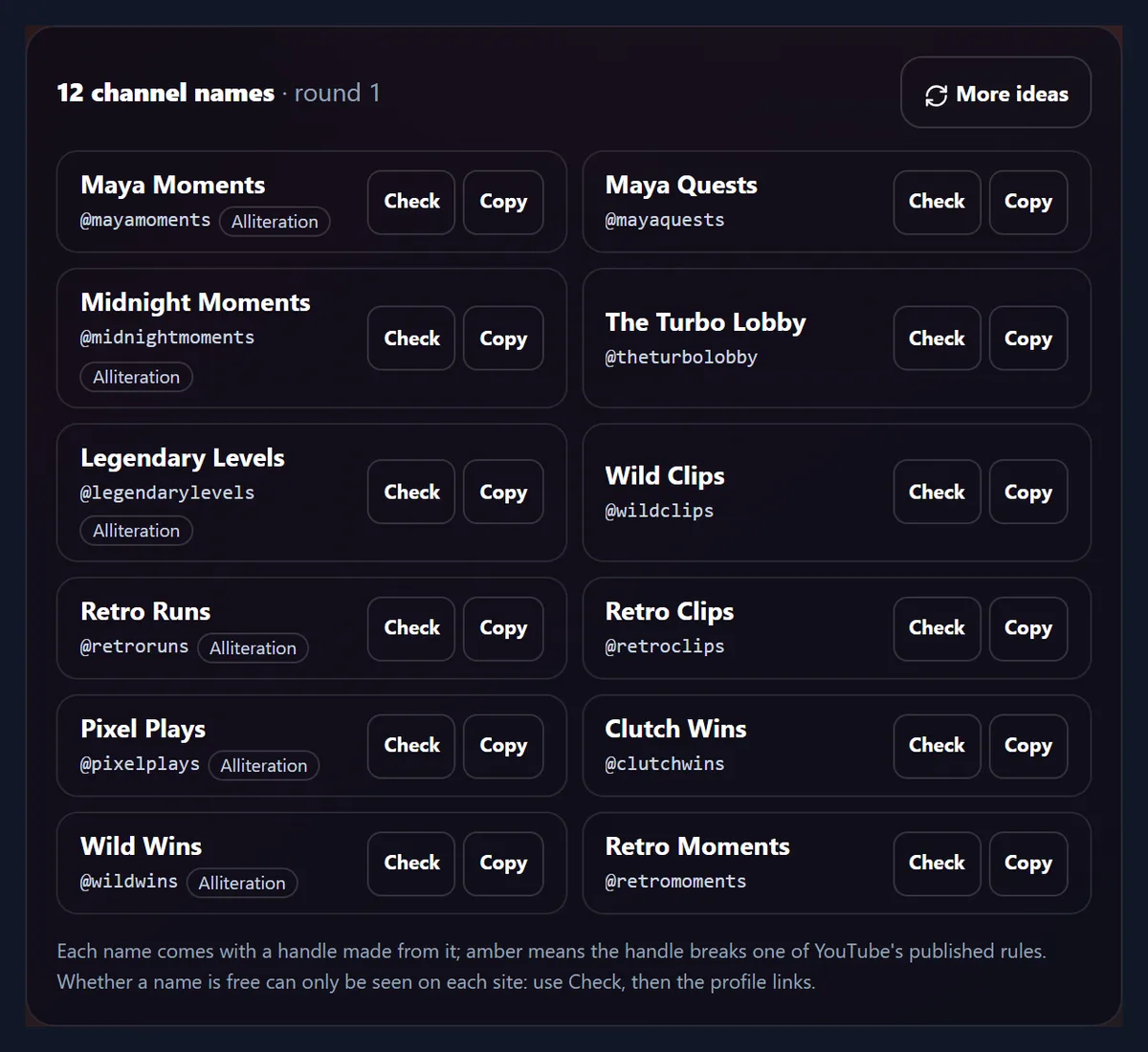This screenshot has width=1148, height=1052.
Task: Click the Midnight Moments title
Action: tap(195, 303)
